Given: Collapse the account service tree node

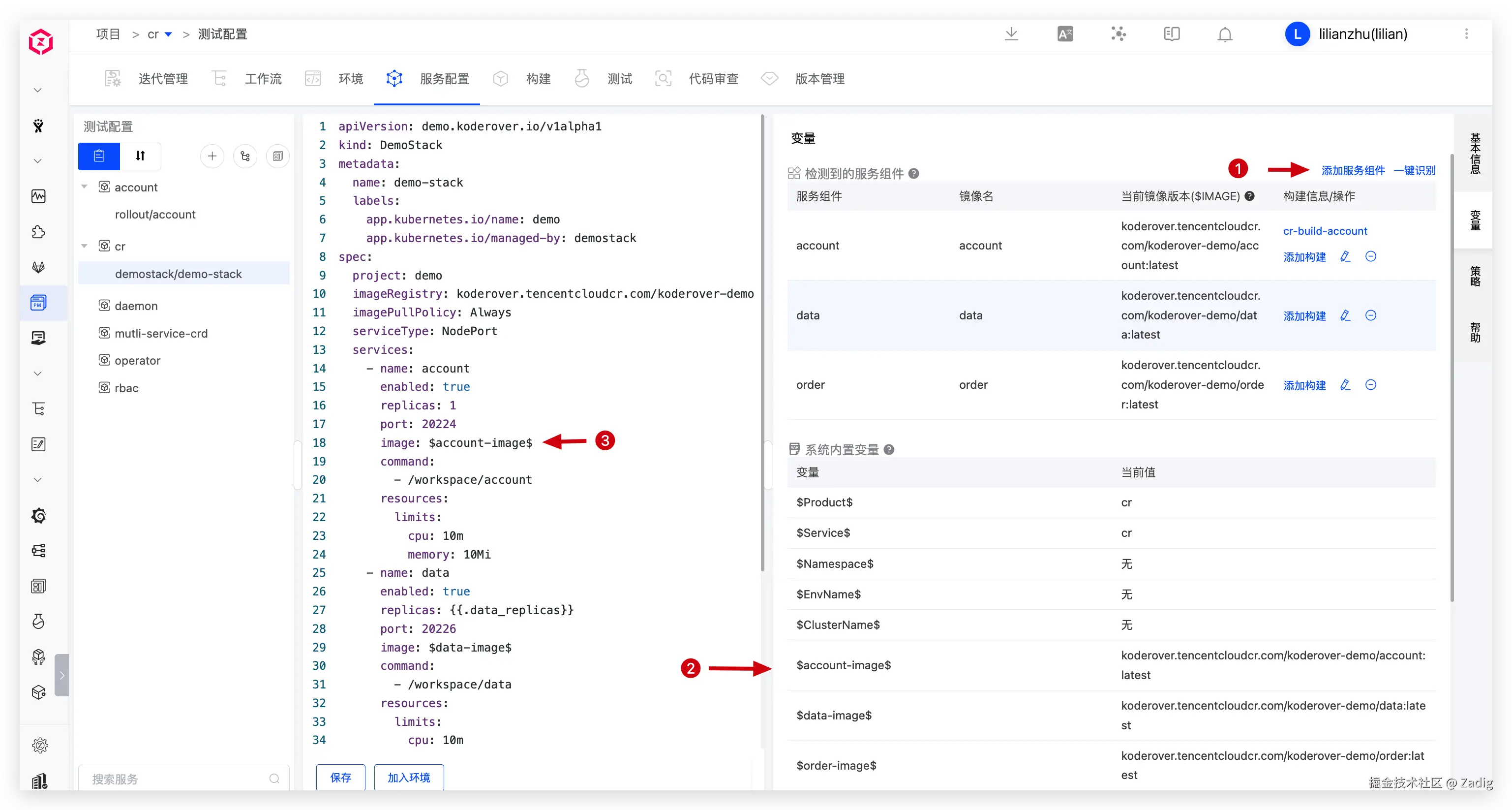Looking at the screenshot, I should [x=85, y=187].
